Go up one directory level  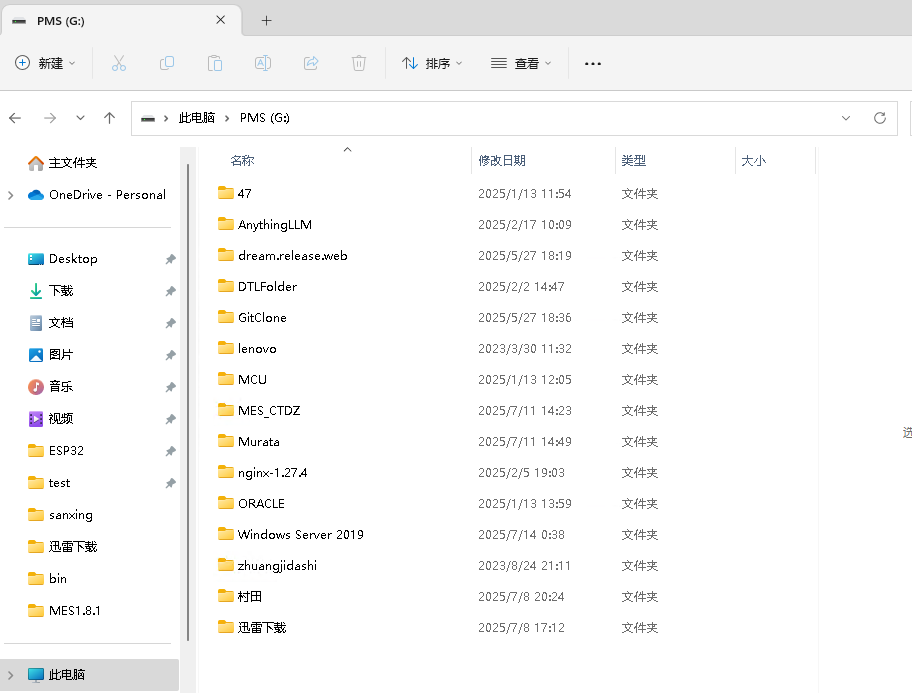tap(110, 118)
